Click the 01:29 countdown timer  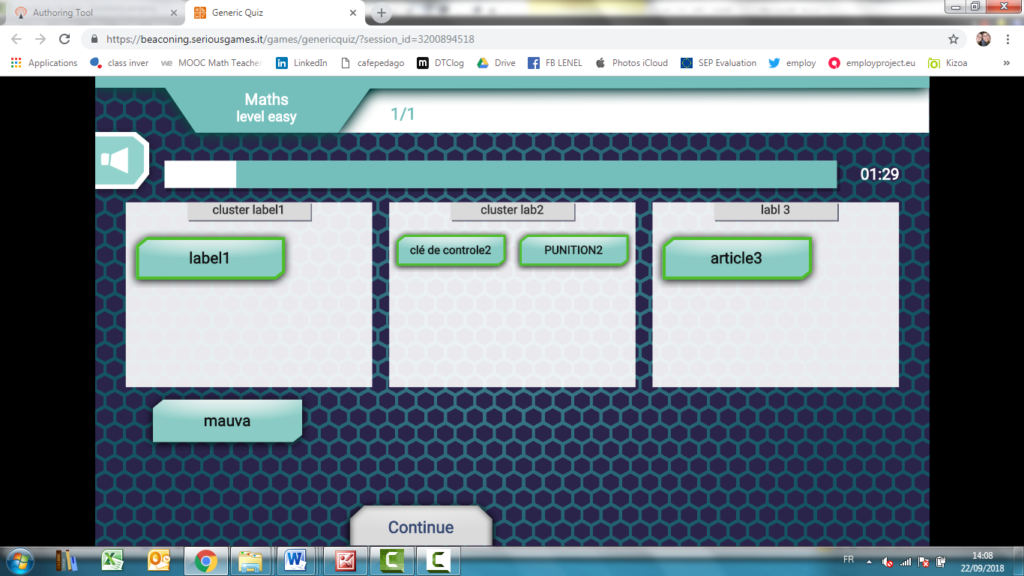879,174
